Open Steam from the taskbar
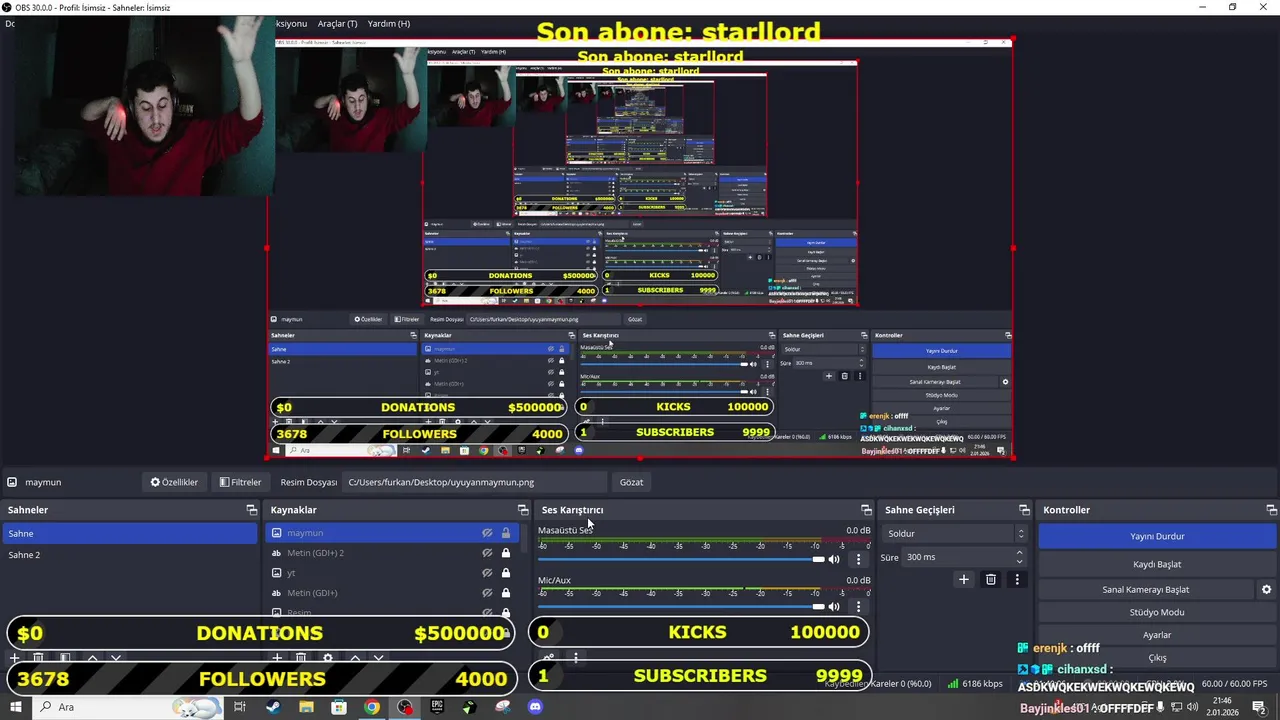 pyautogui.click(x=273, y=707)
